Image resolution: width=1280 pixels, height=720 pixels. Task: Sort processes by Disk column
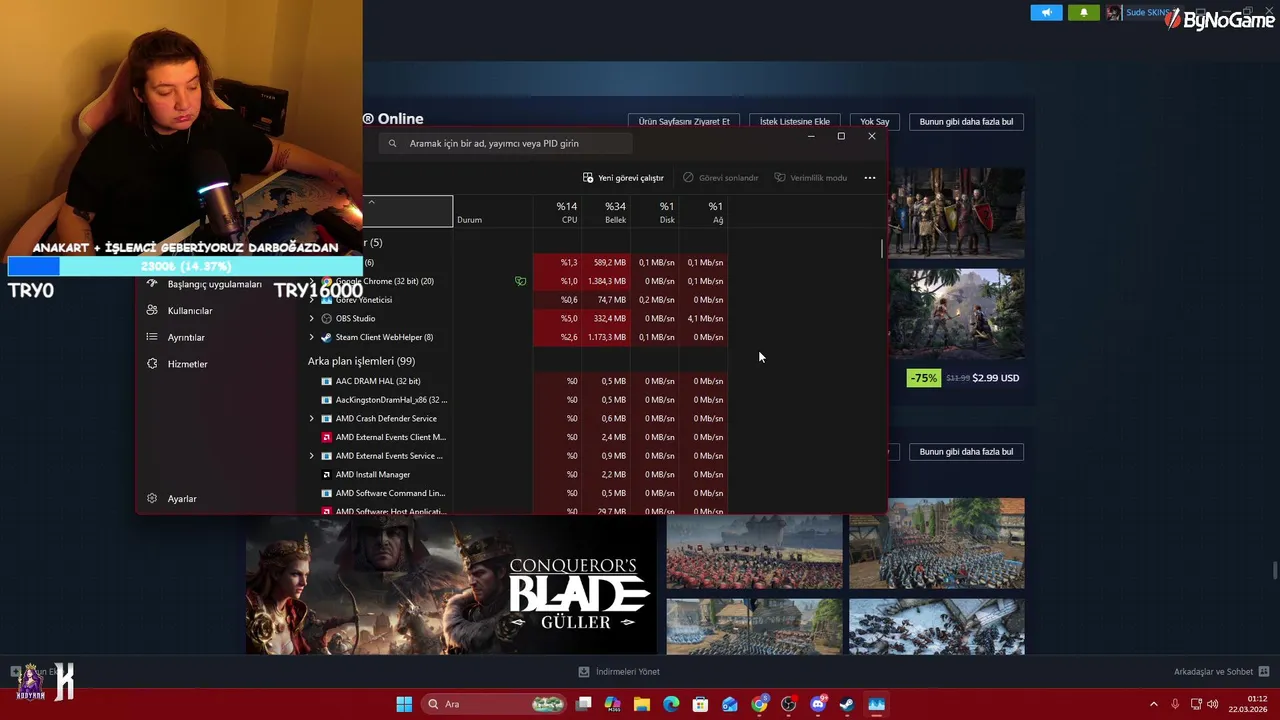point(654,212)
